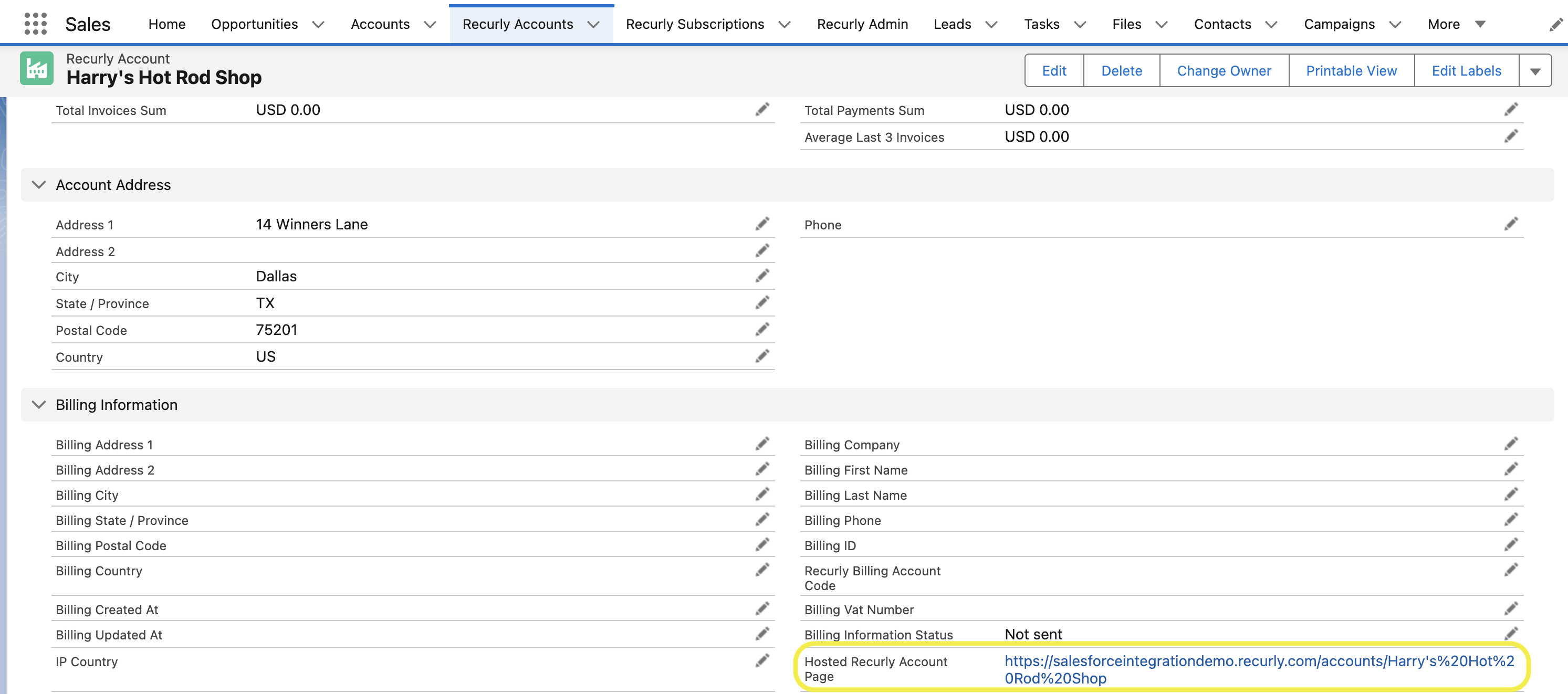This screenshot has height=694, width=1568.
Task: Click the Recurly Account factory icon
Action: click(37, 68)
